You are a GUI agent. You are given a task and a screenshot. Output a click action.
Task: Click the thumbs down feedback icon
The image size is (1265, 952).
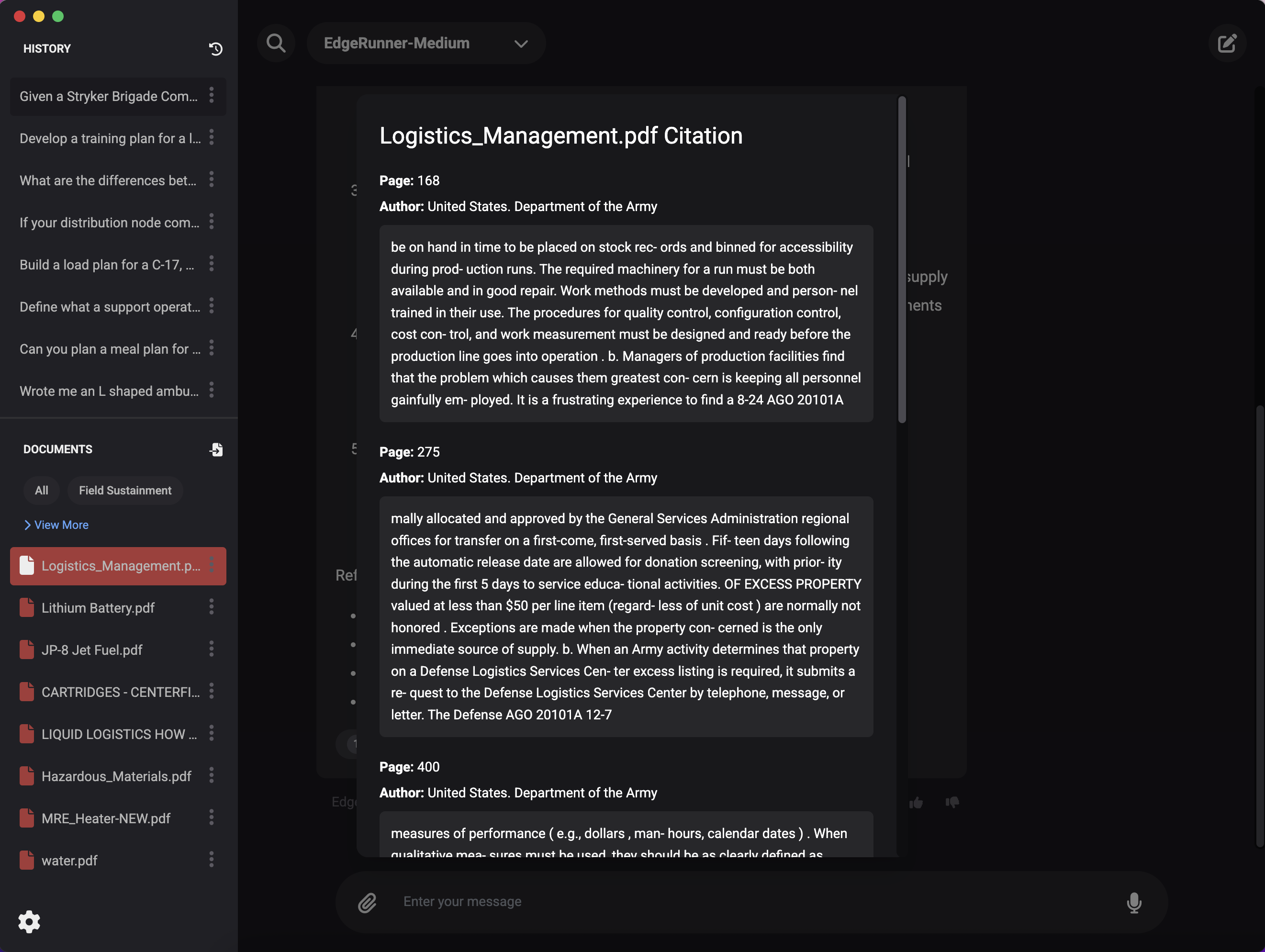coord(952,802)
